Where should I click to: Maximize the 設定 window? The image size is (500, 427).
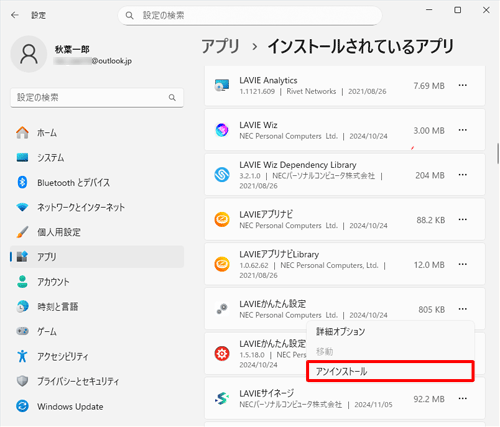458,10
